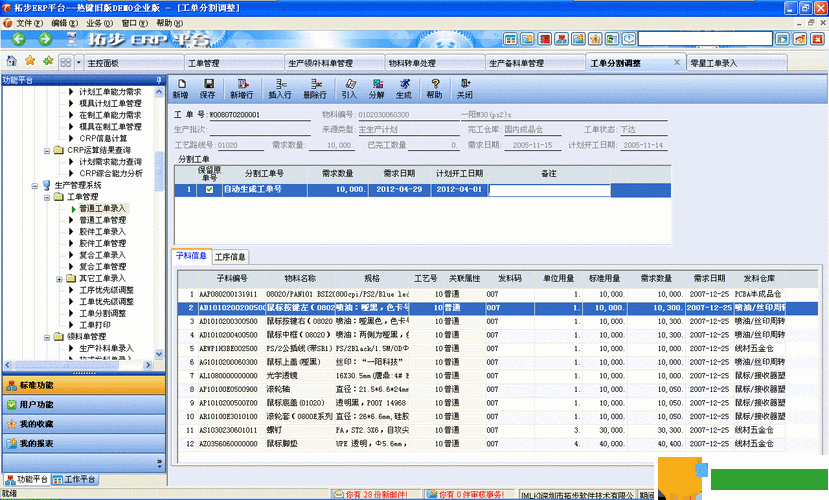Image resolution: width=829 pixels, height=500 pixels.
Task: Click the 新增行 (Add row) toolbar icon
Action: click(x=242, y=89)
